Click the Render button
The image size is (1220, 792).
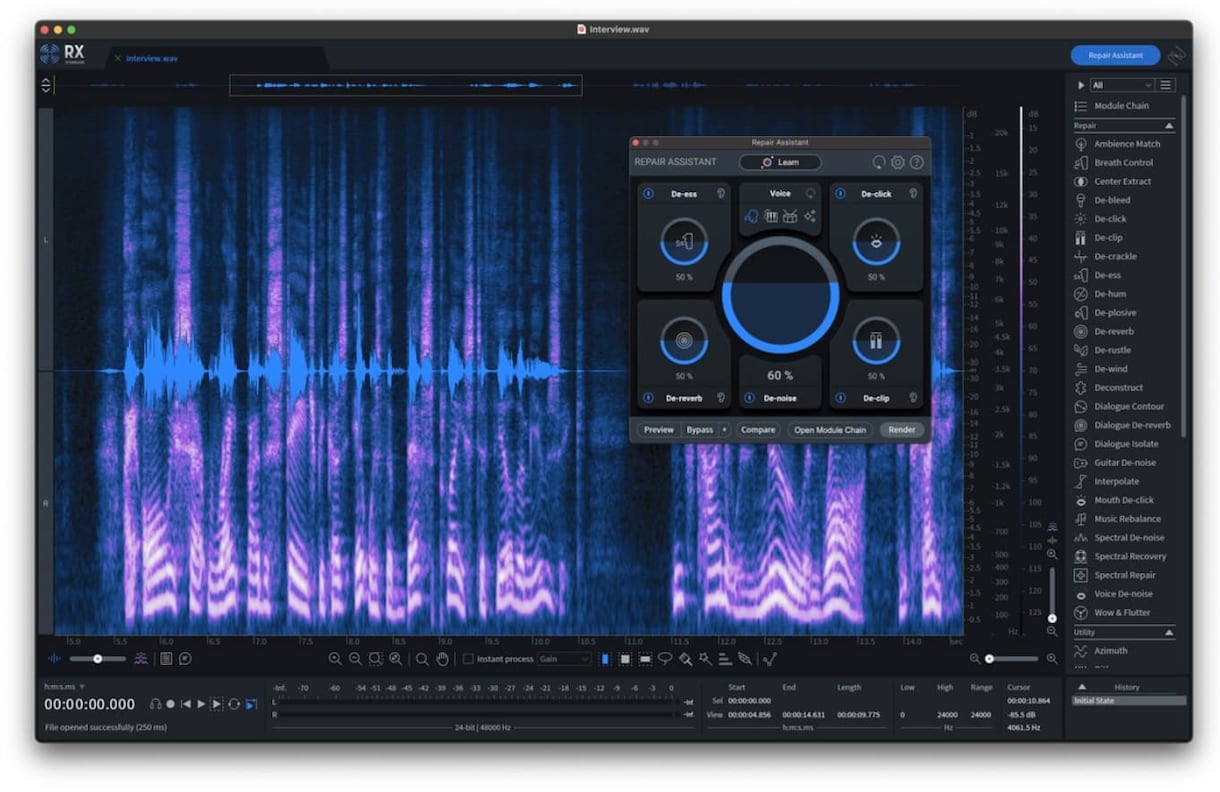pyautogui.click(x=901, y=430)
